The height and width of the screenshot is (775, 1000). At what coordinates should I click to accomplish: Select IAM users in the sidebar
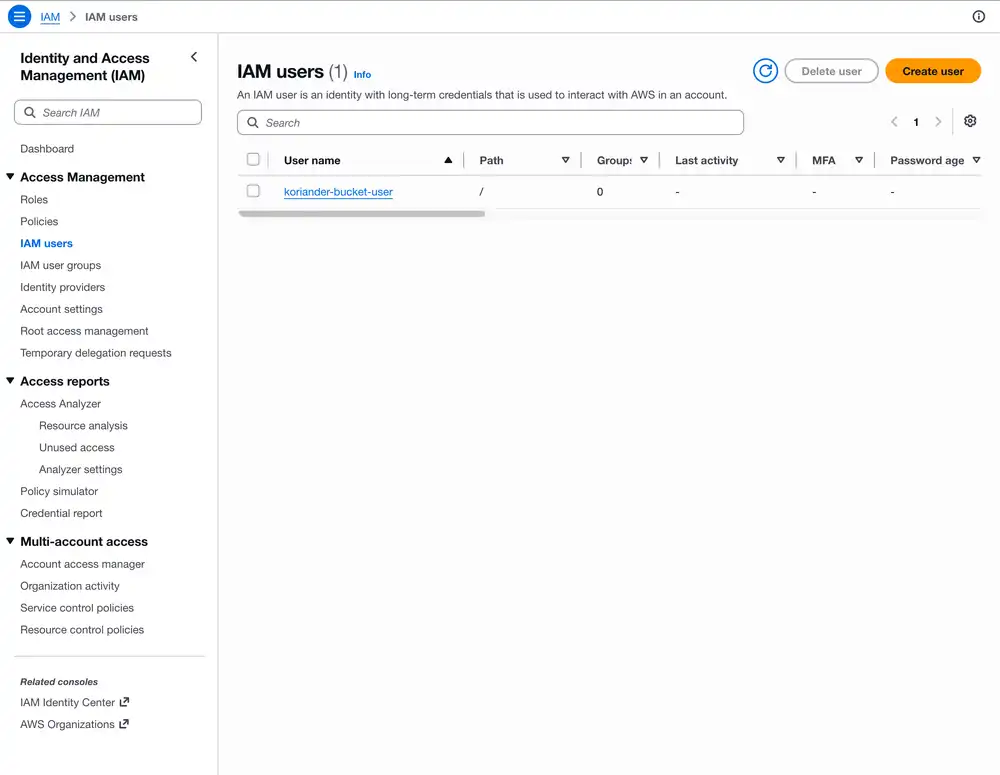click(47, 243)
